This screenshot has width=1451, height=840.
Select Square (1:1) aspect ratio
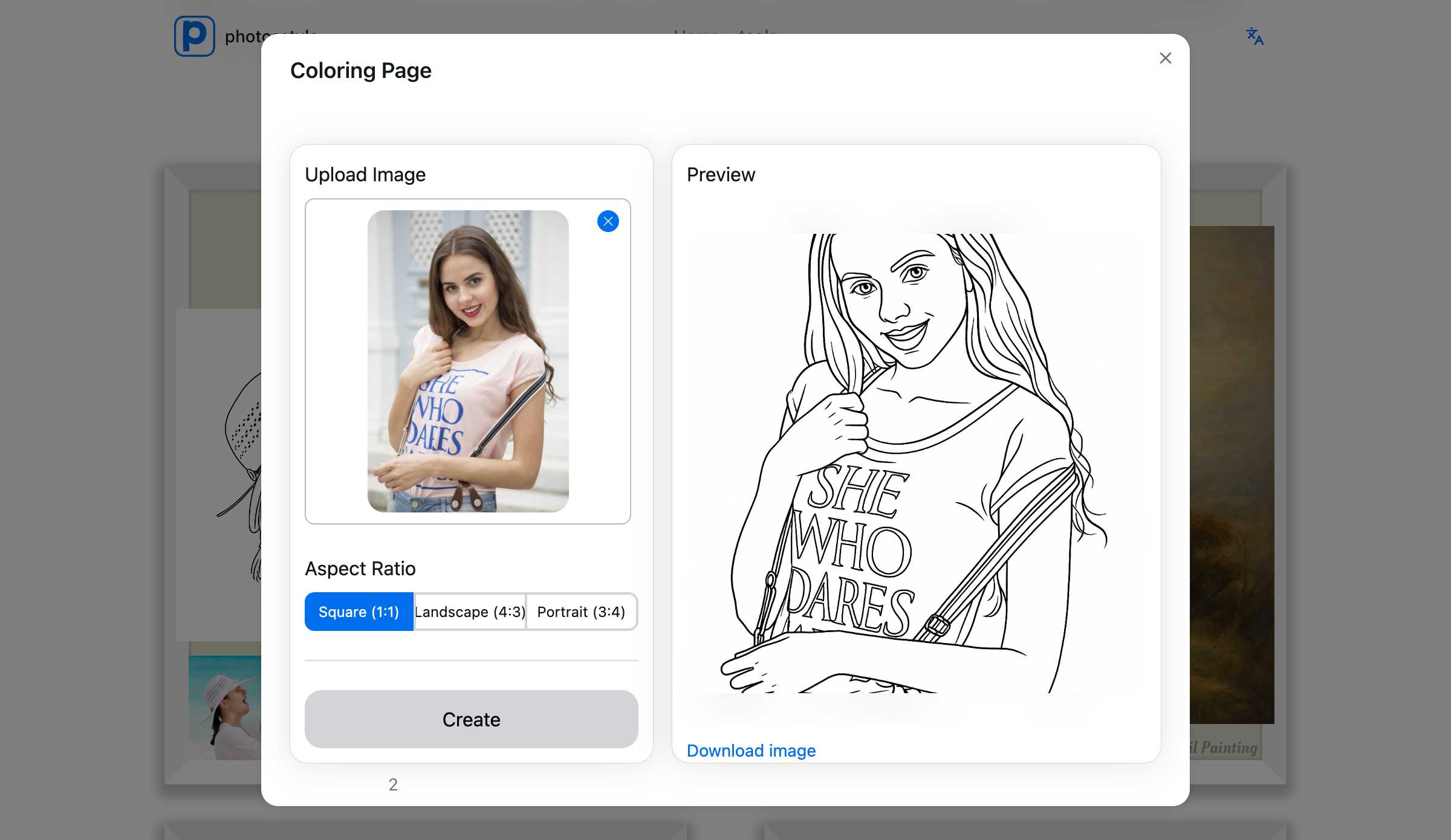(x=359, y=612)
